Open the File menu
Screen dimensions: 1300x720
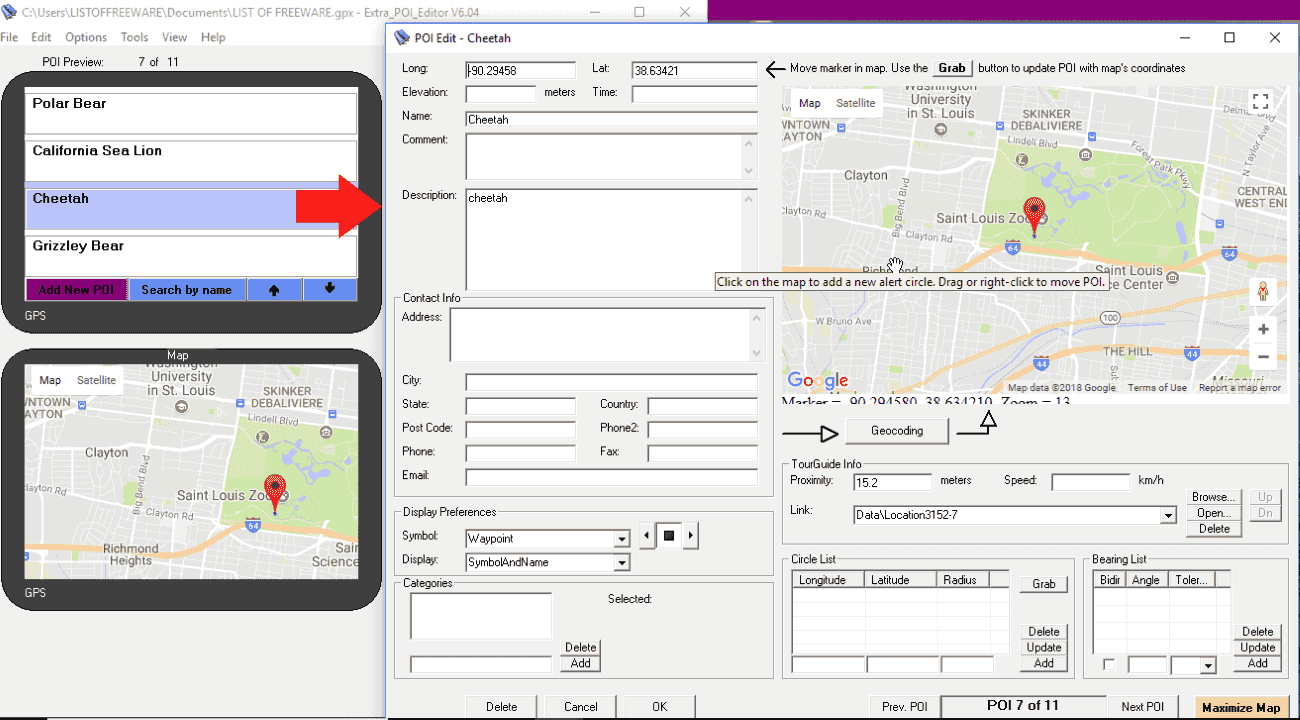tap(9, 37)
